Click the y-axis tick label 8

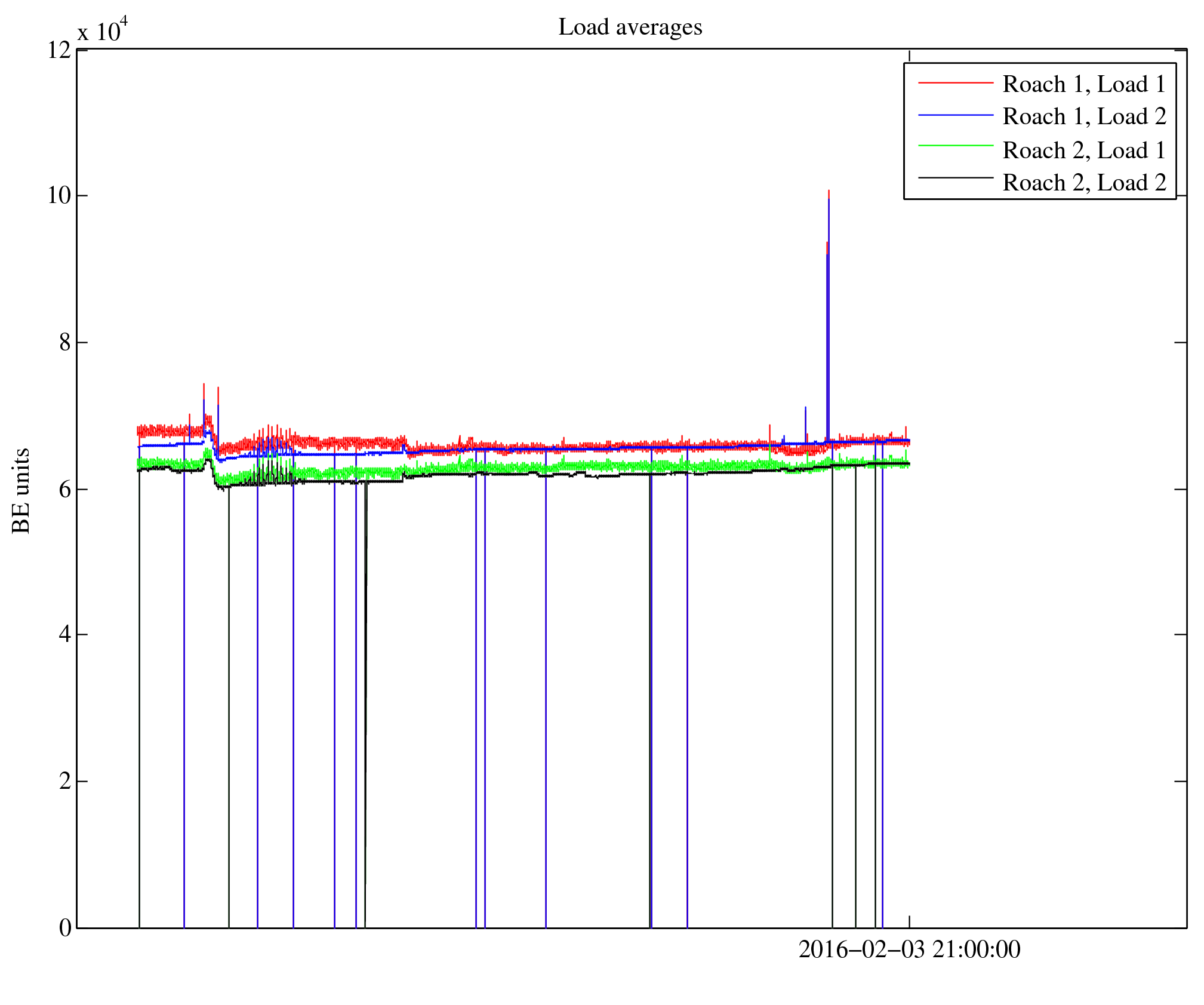(64, 343)
